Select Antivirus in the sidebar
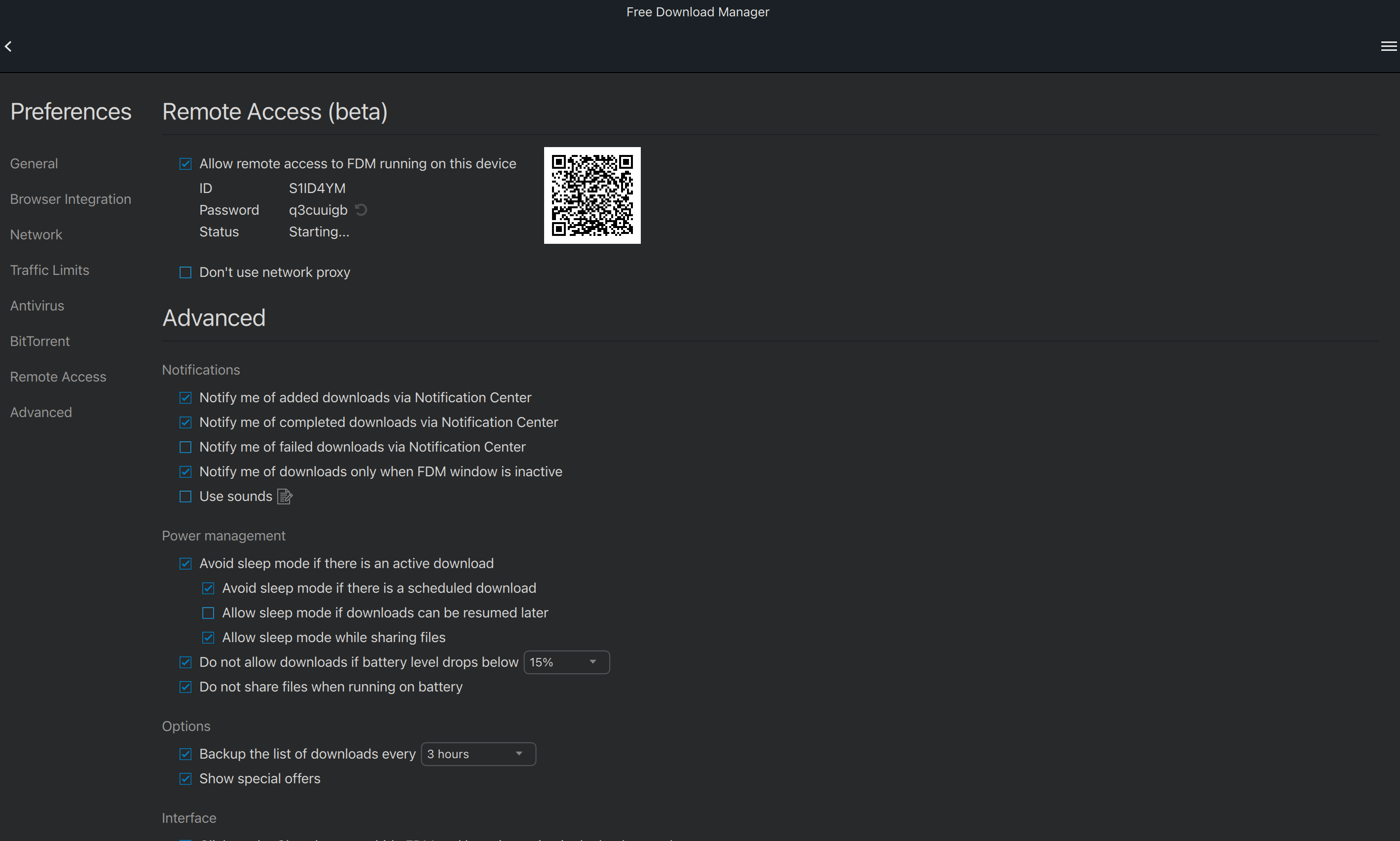 tap(37, 306)
